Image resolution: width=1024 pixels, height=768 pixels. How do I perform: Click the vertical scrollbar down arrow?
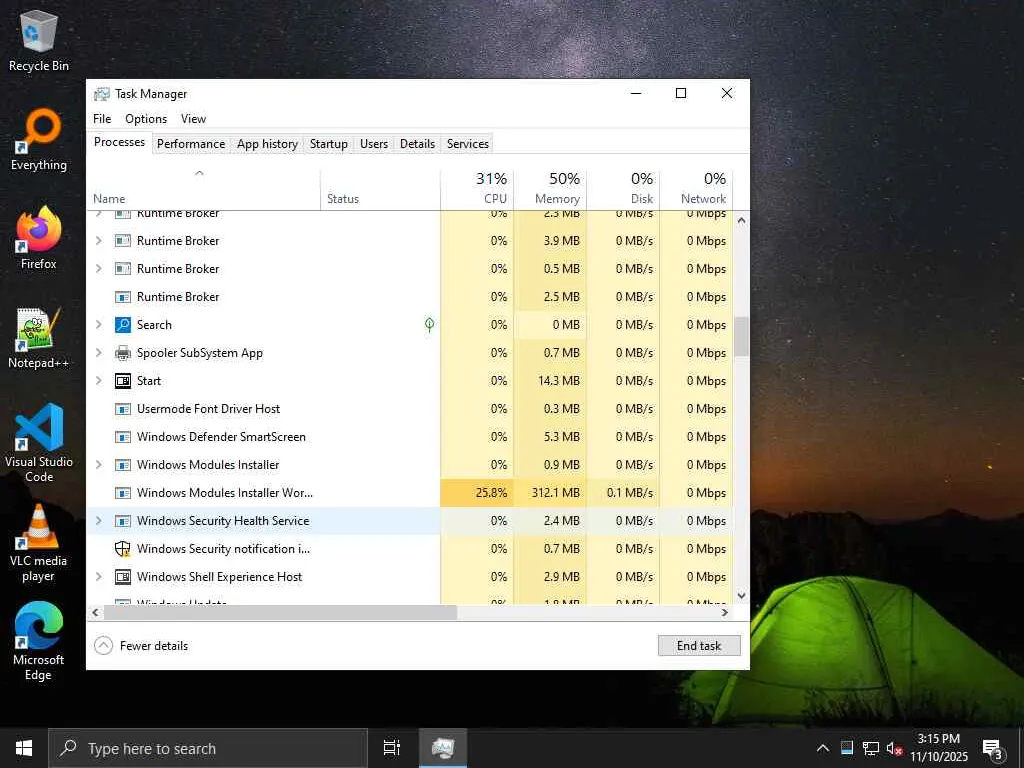click(741, 595)
